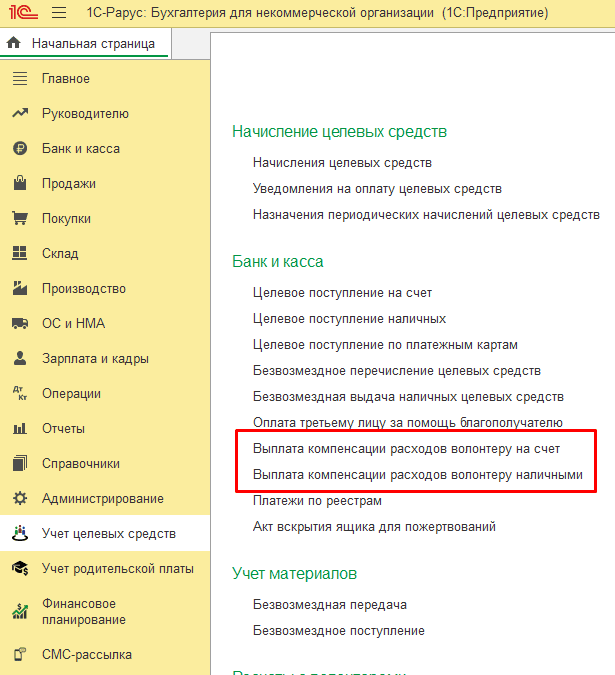This screenshot has height=675, width=615.
Task: Click the Продажи shopping bag icon
Action: 19,184
